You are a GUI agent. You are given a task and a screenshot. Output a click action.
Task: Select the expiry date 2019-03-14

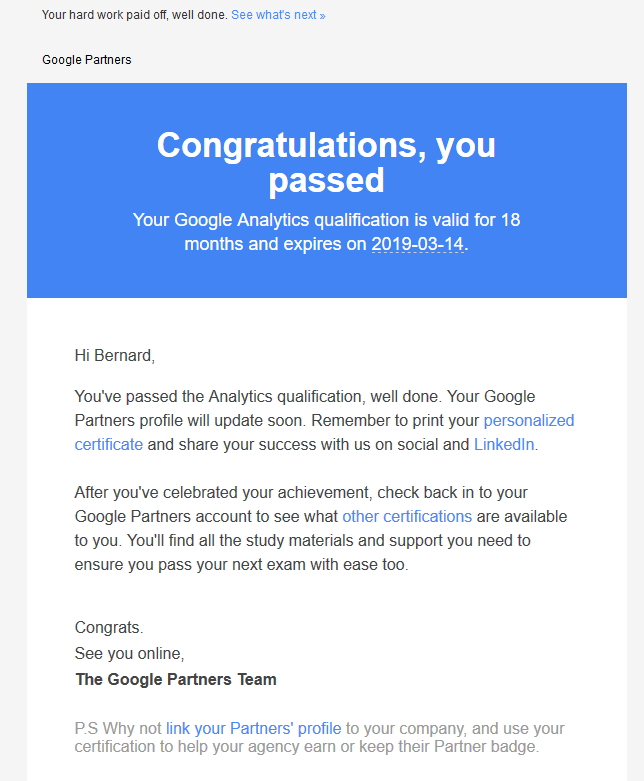click(x=417, y=244)
